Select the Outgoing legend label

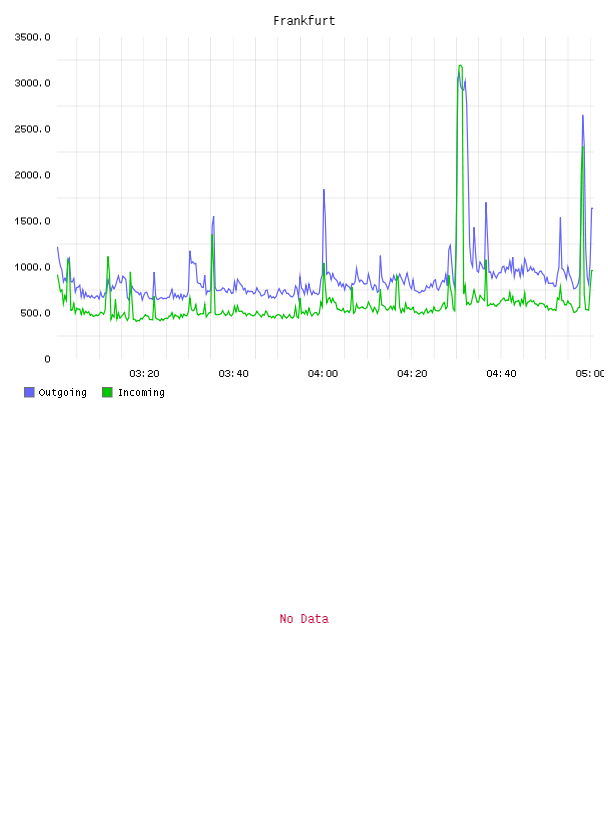(62, 392)
